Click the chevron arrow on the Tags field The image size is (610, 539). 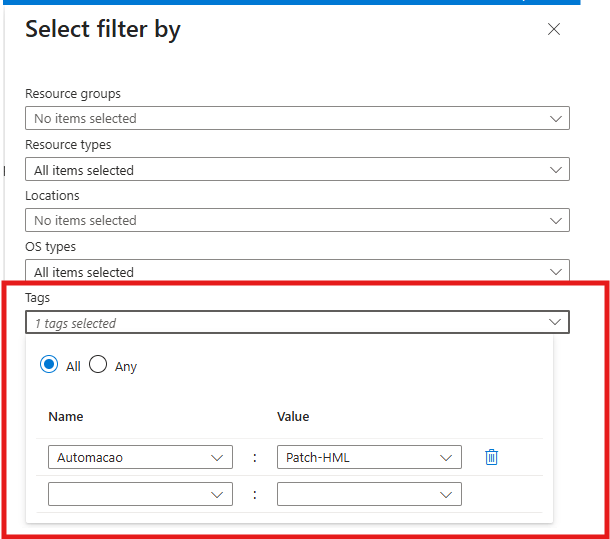(x=555, y=322)
